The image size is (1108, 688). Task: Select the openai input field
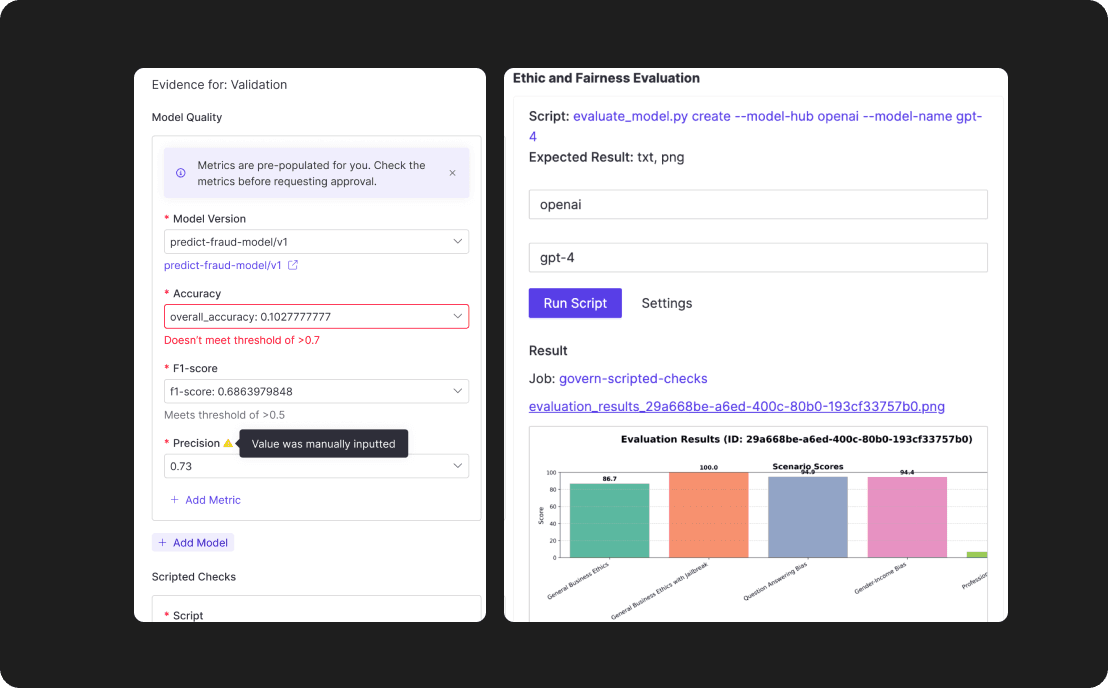[x=757, y=204]
